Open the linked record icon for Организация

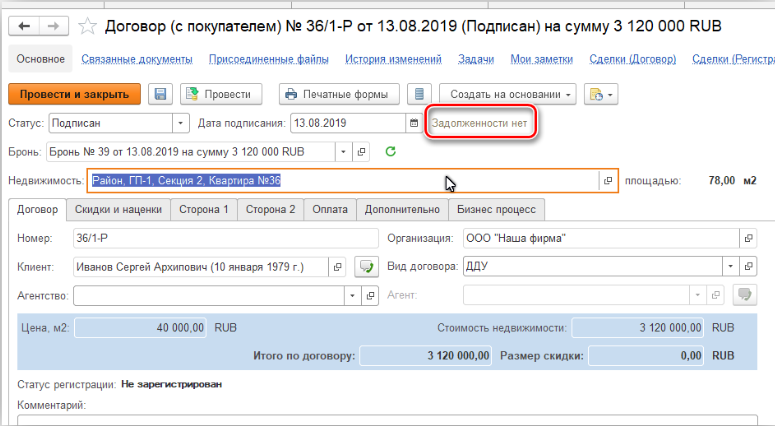click(746, 239)
